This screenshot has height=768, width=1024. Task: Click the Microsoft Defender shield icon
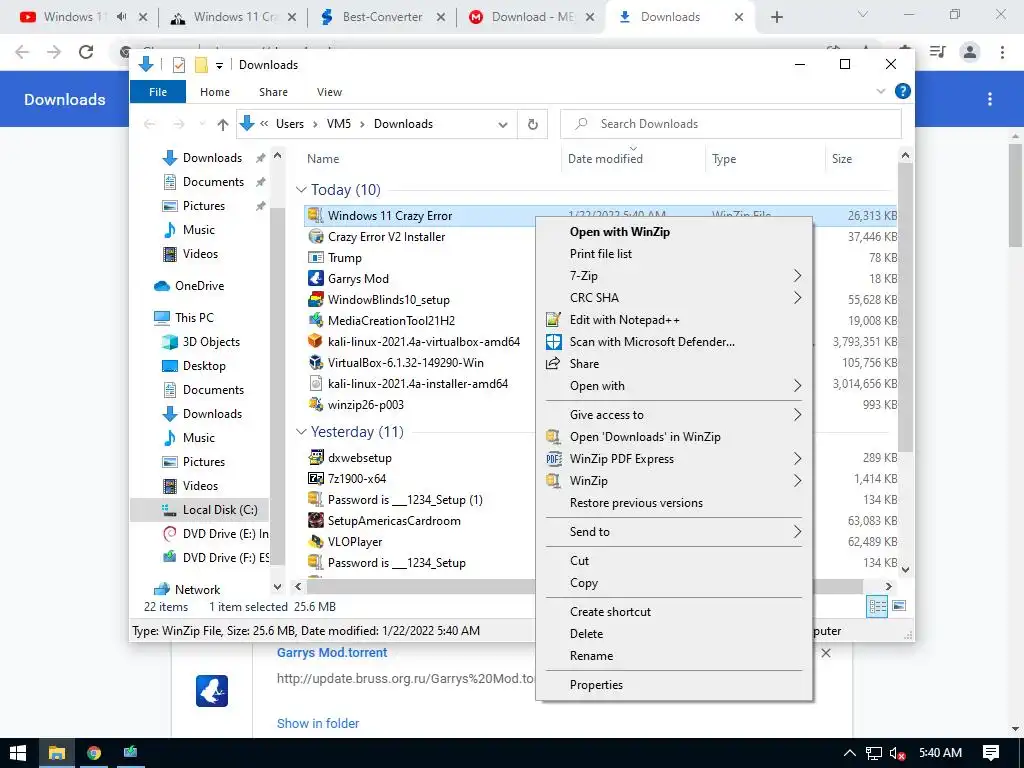(553, 342)
